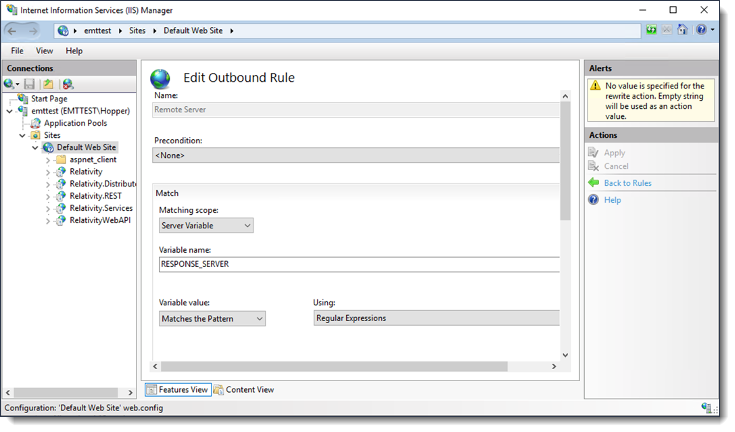Click dropdown arrow beside Create Connection icon
Viewport: 735px width, 432px height.
18,84
